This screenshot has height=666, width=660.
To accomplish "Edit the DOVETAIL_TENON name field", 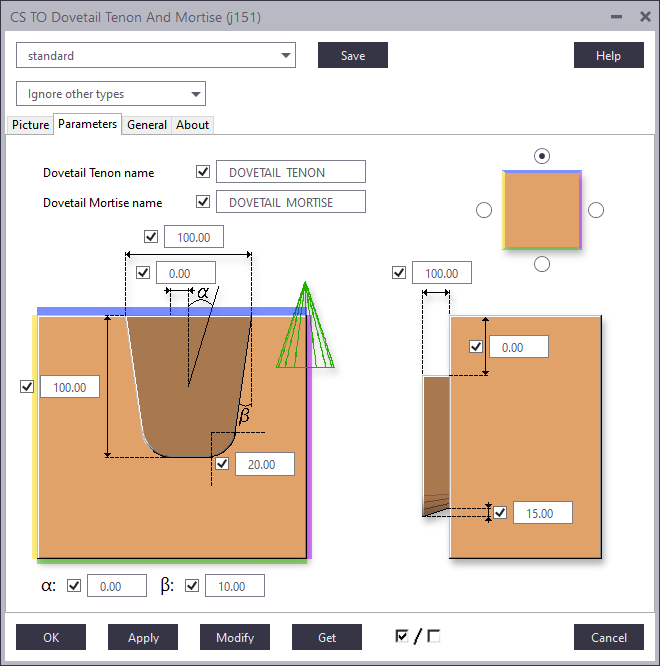I will tap(291, 172).
